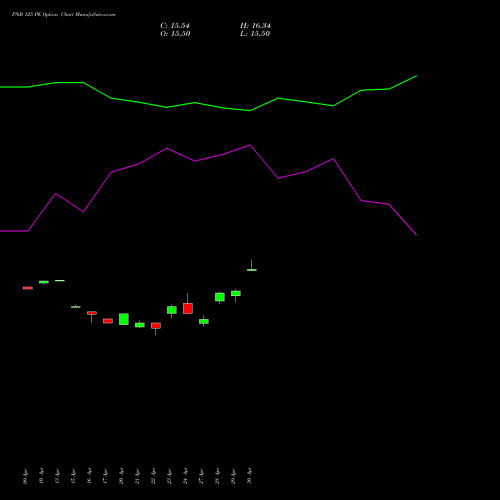500x500 pixels.
Task: Click the close value 'C: 15.54'
Action: pyautogui.click(x=175, y=26)
